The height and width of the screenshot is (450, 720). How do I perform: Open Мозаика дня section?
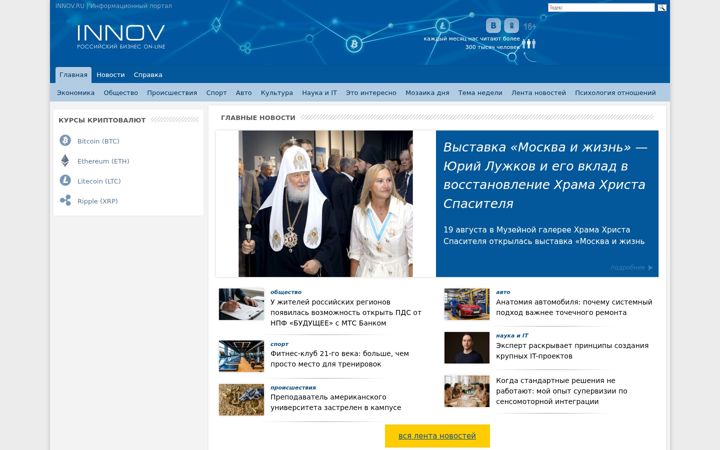[427, 93]
